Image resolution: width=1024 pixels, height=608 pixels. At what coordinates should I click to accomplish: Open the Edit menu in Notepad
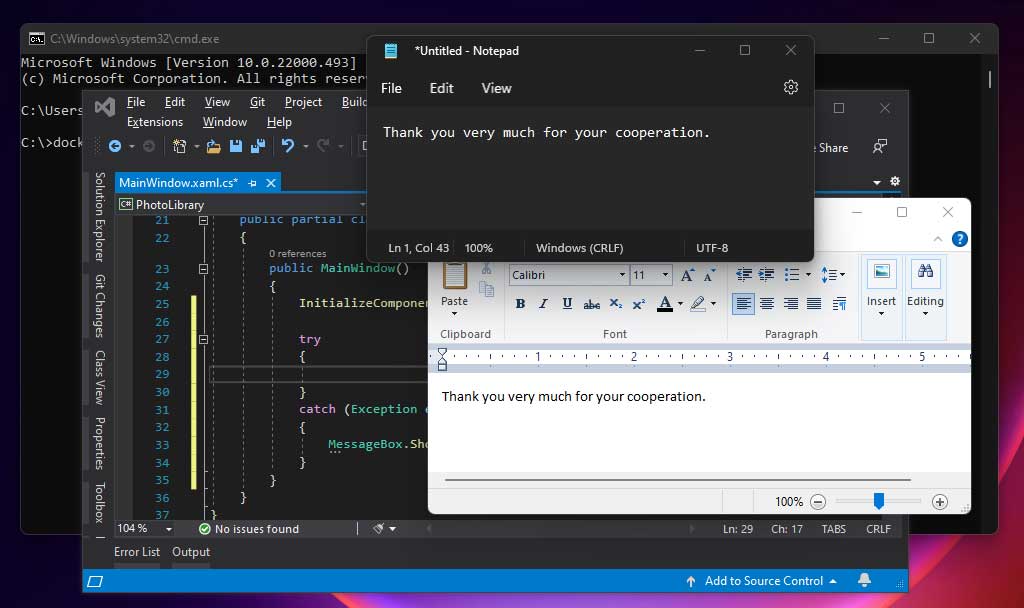441,88
